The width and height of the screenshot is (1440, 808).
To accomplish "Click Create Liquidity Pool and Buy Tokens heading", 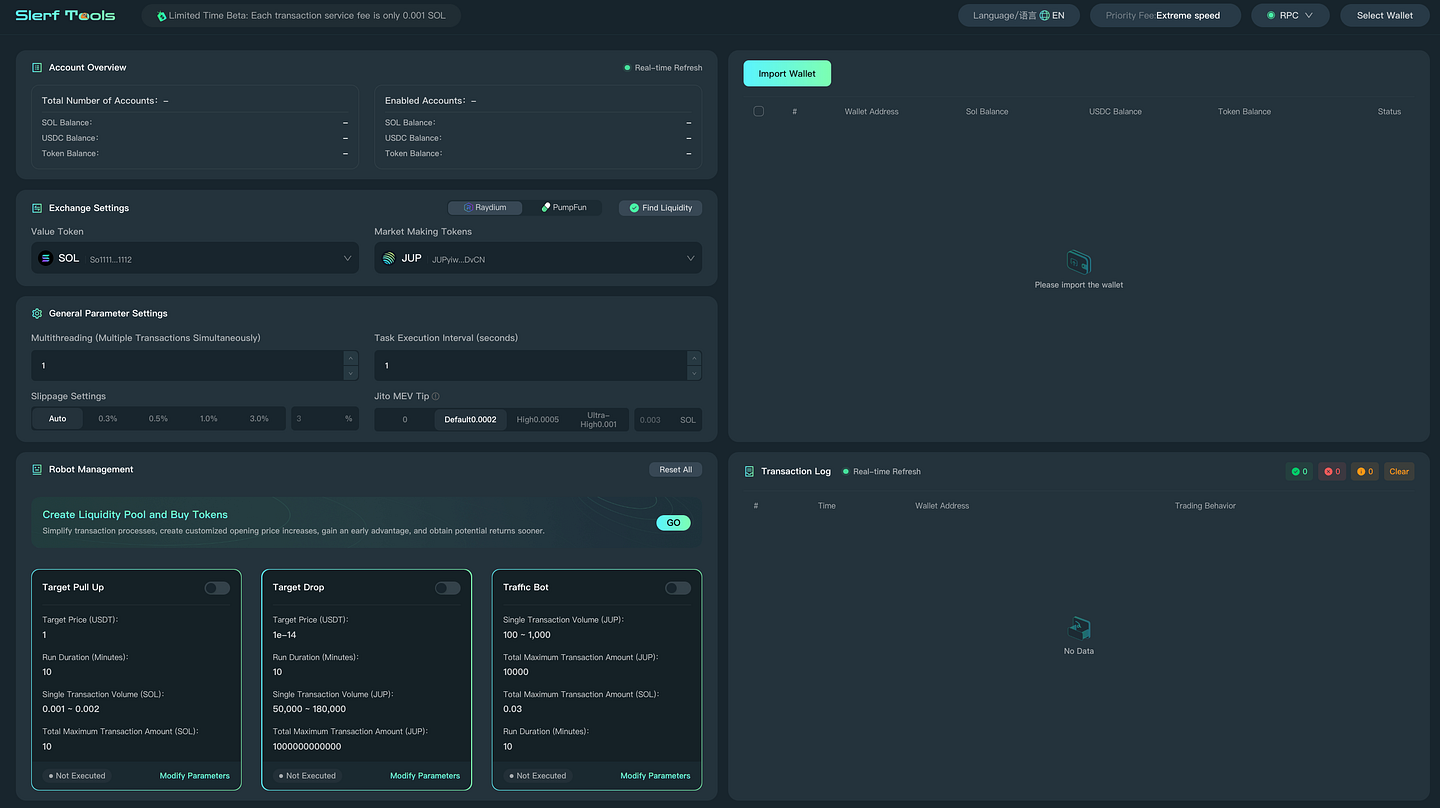I will click(135, 515).
